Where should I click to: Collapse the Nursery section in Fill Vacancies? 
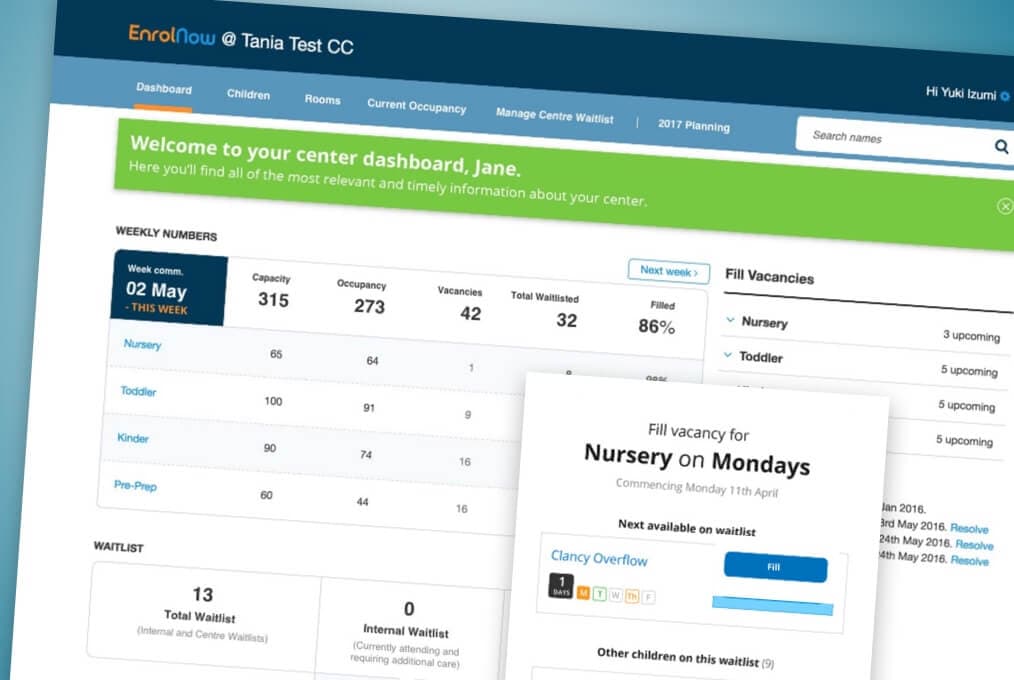click(729, 320)
